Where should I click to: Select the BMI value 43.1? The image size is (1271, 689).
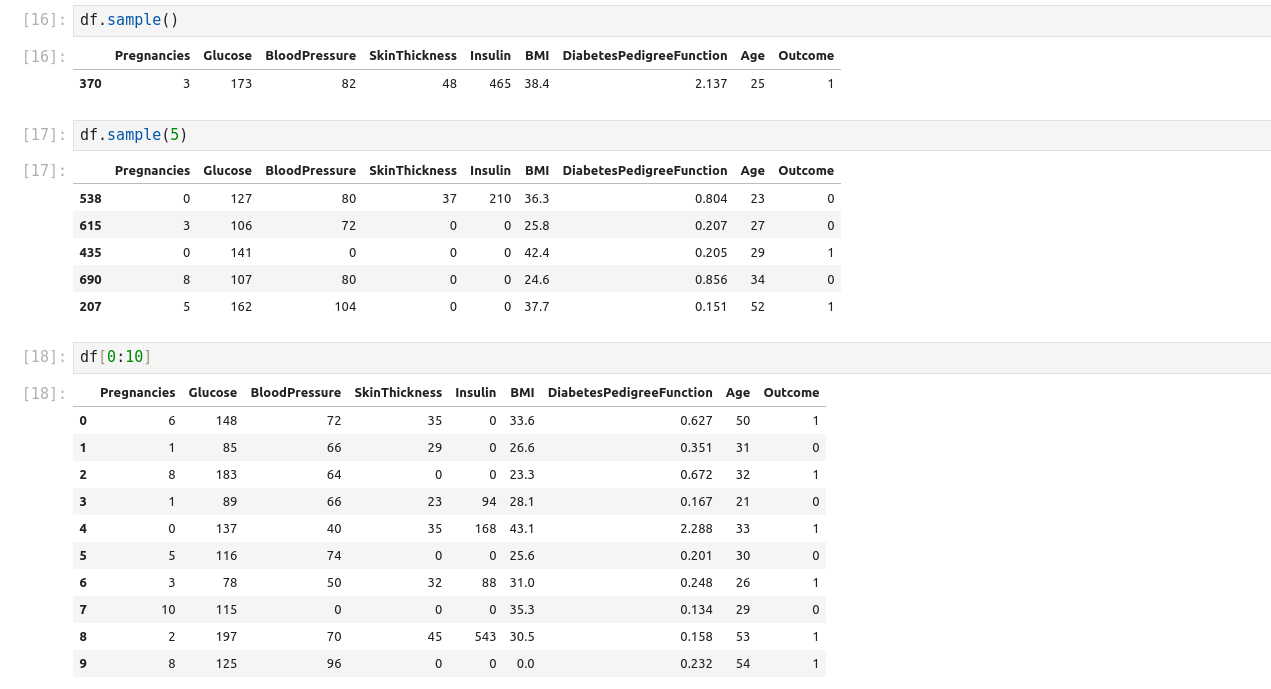(x=522, y=529)
